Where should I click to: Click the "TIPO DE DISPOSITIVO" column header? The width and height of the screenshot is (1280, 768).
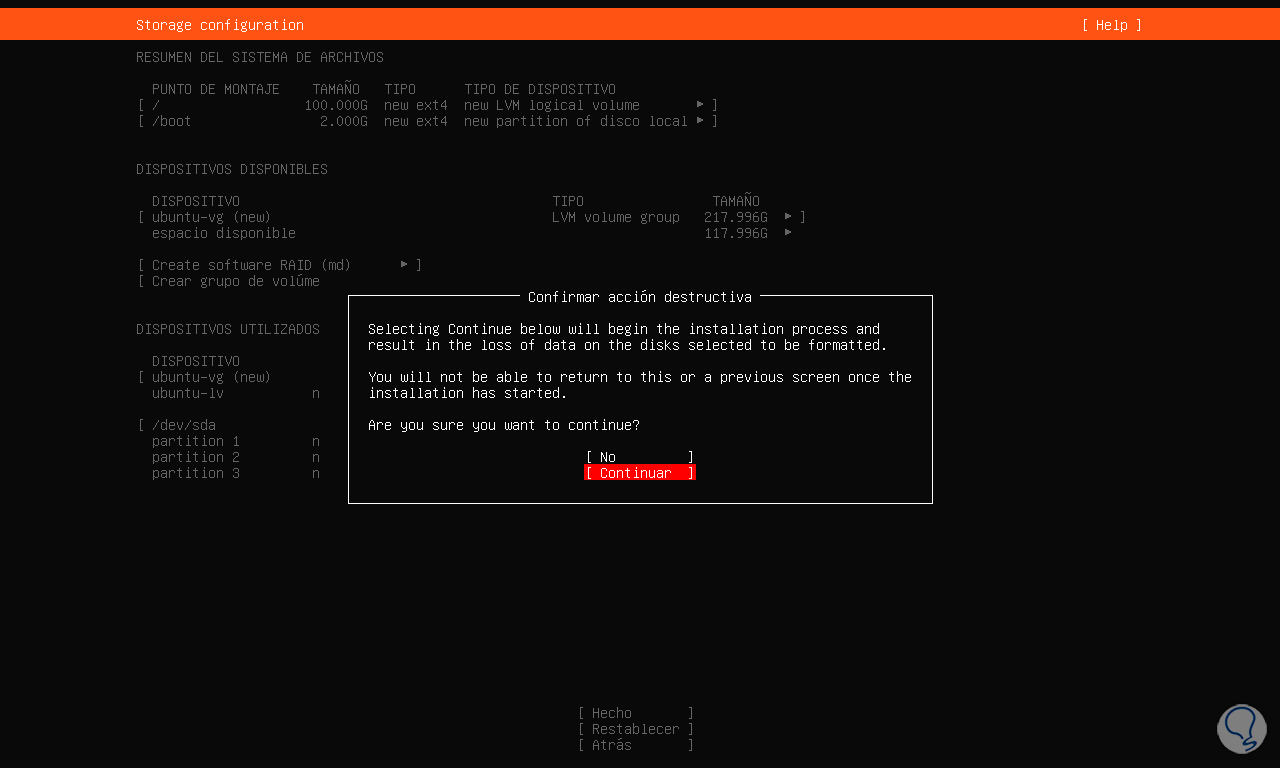(x=540, y=89)
